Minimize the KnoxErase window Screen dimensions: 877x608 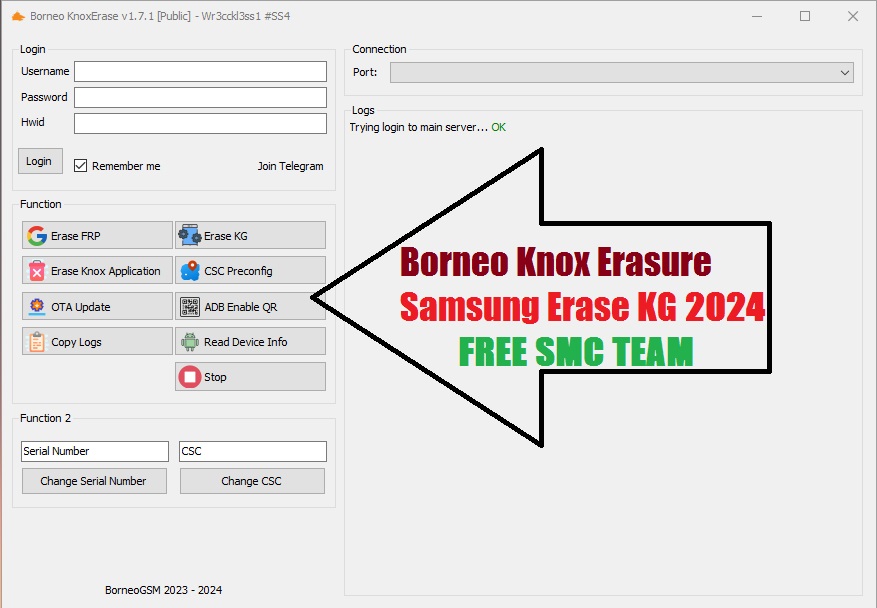point(757,16)
